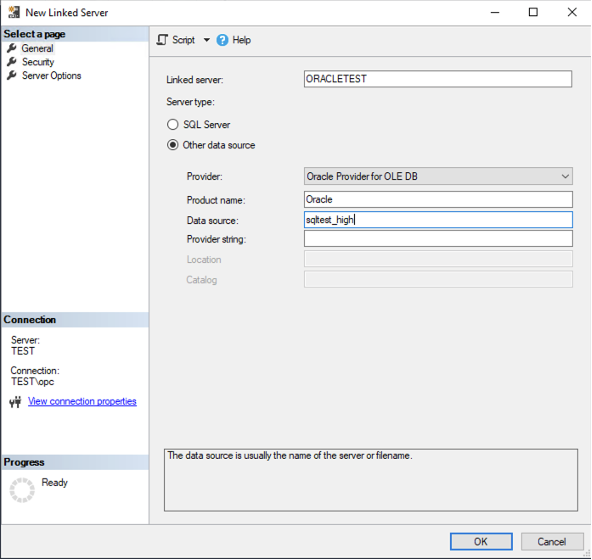
Task: Click the Product name field
Action: coord(438,199)
